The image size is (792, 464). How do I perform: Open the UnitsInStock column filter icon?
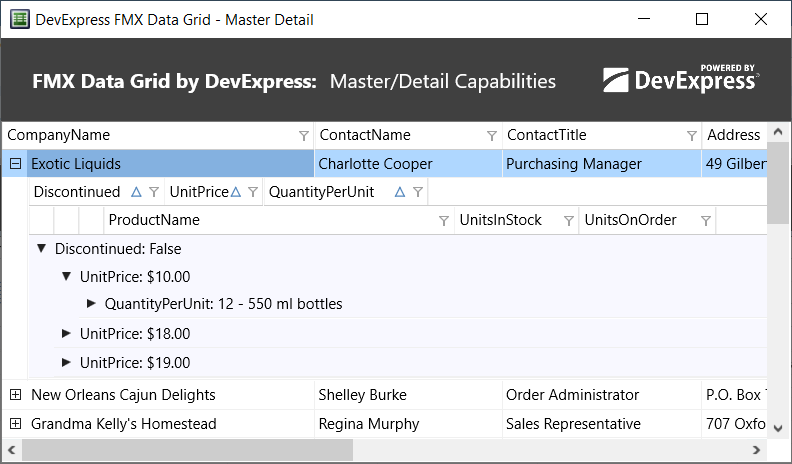coord(569,221)
